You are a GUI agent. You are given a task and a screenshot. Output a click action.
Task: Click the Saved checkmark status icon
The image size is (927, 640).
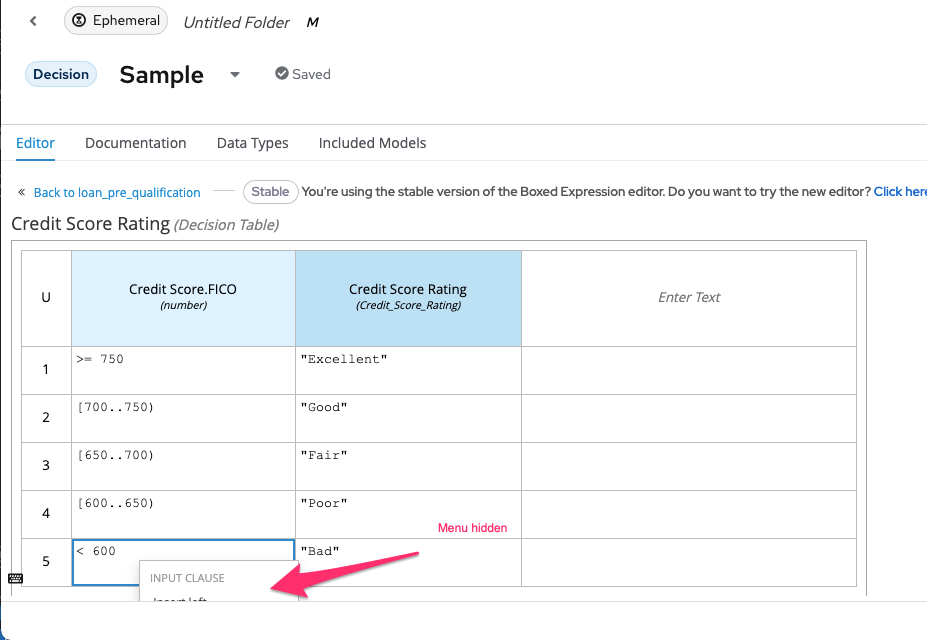point(282,74)
